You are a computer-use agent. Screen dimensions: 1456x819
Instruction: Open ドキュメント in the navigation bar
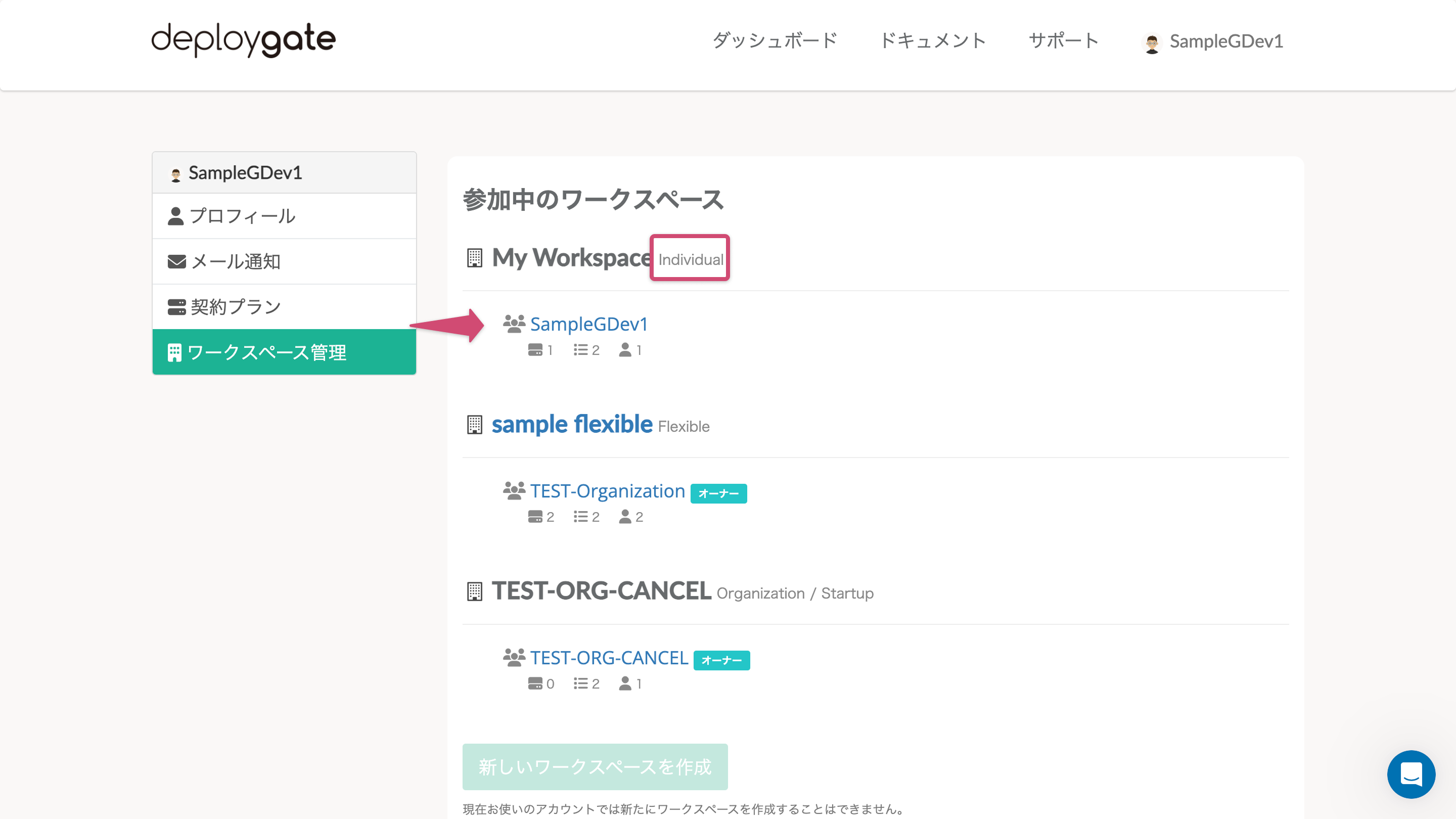933,39
